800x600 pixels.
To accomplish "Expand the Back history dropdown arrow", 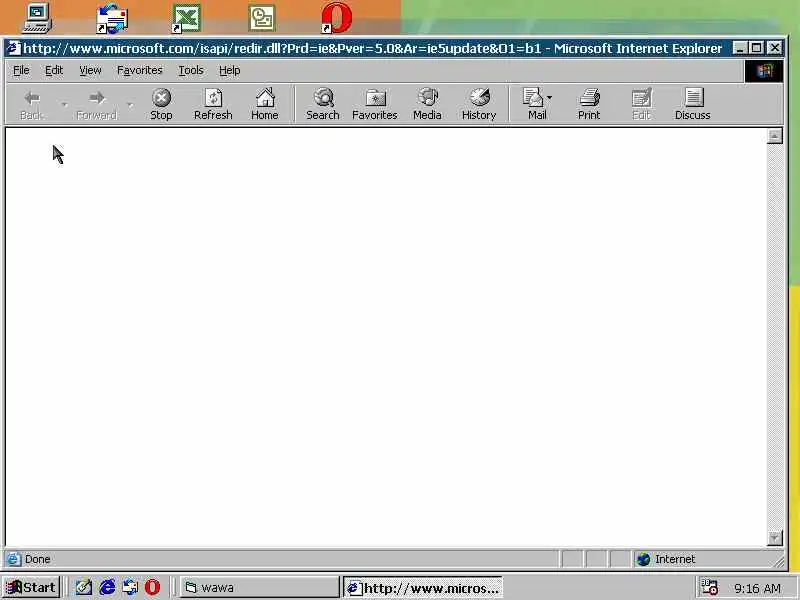I will point(64,105).
